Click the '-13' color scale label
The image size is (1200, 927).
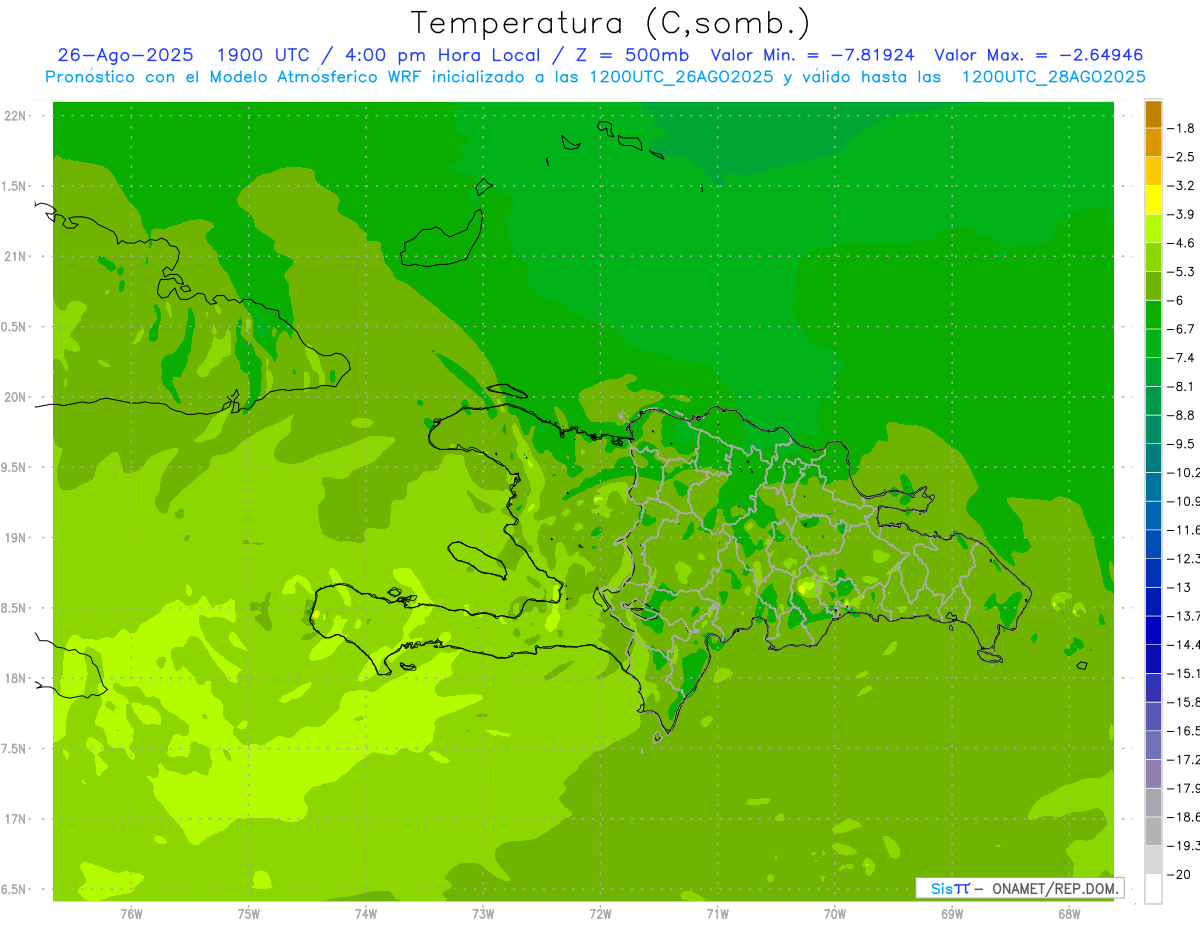pyautogui.click(x=1181, y=587)
